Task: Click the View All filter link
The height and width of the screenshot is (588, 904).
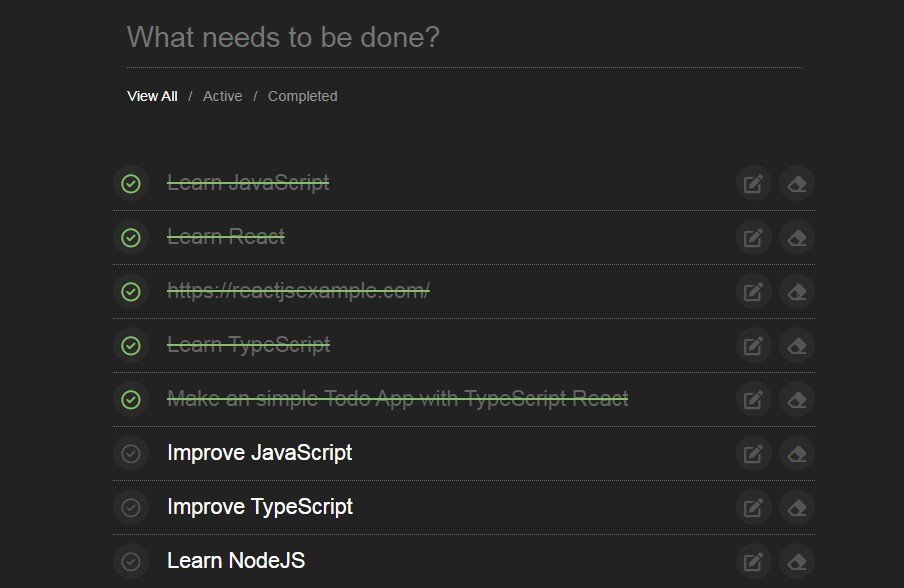Action: coord(151,96)
